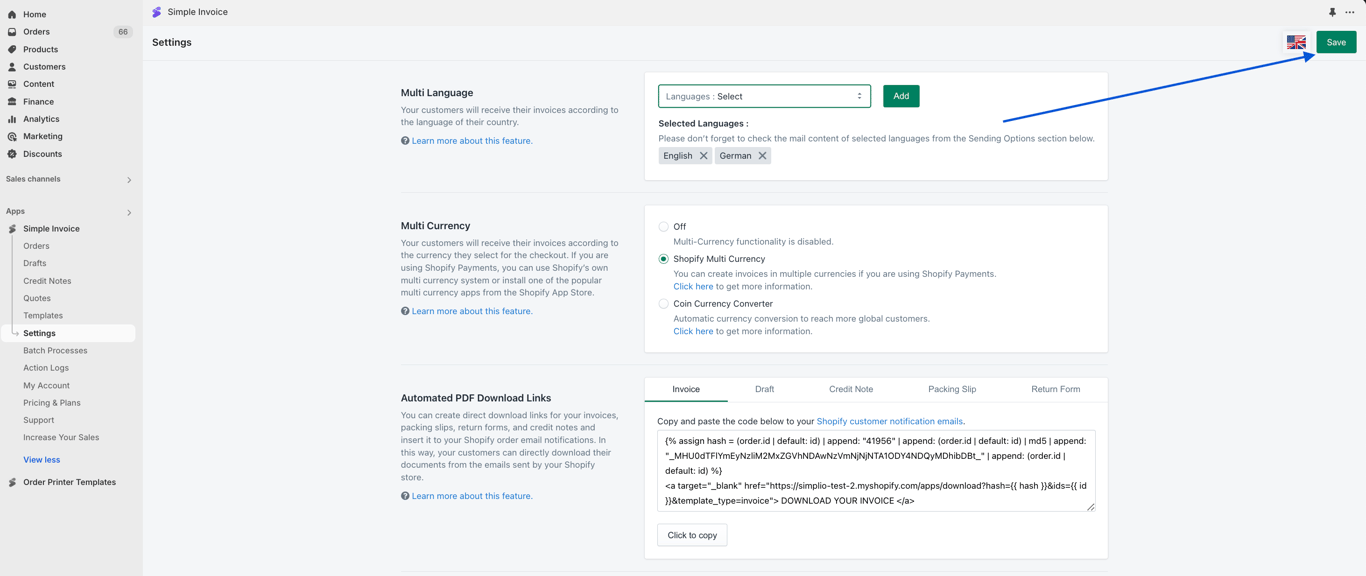Click the Discounts icon in sidebar
Viewport: 1366px width, 576px height.
[x=12, y=154]
